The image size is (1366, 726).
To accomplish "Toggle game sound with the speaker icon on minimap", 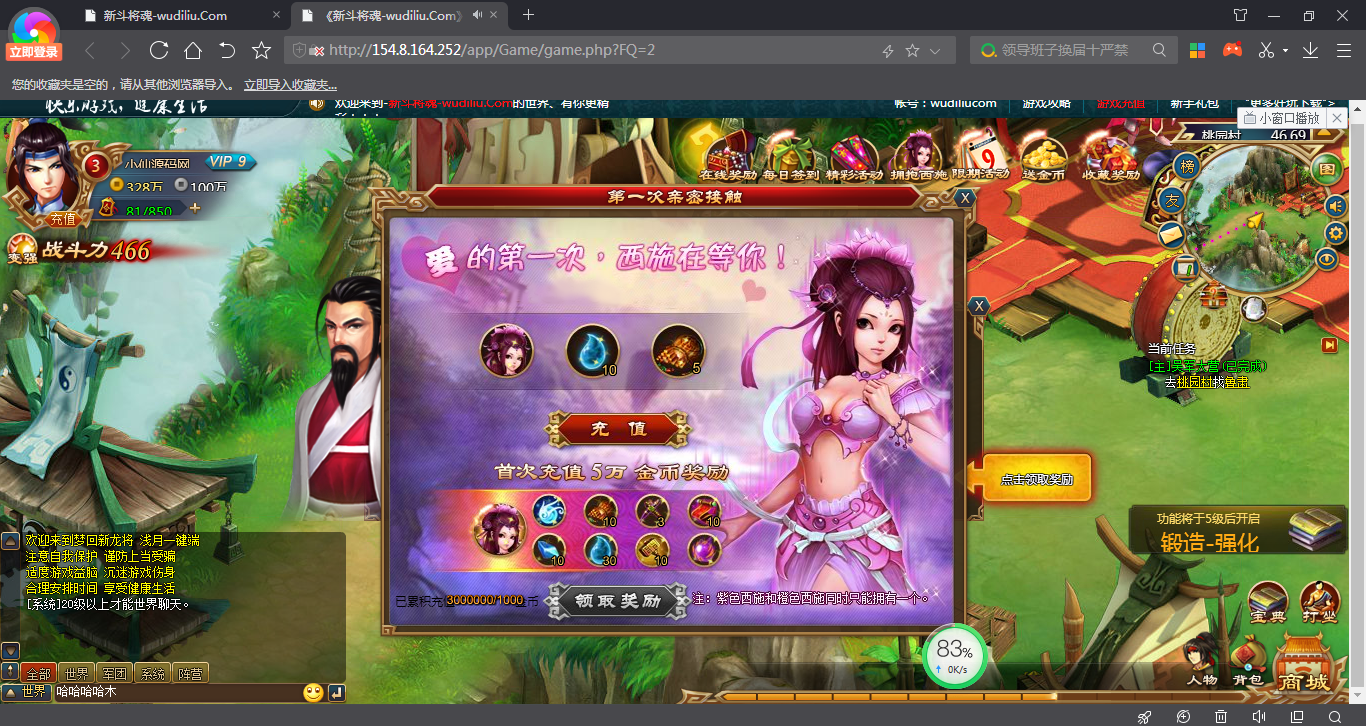I will click(x=1336, y=205).
